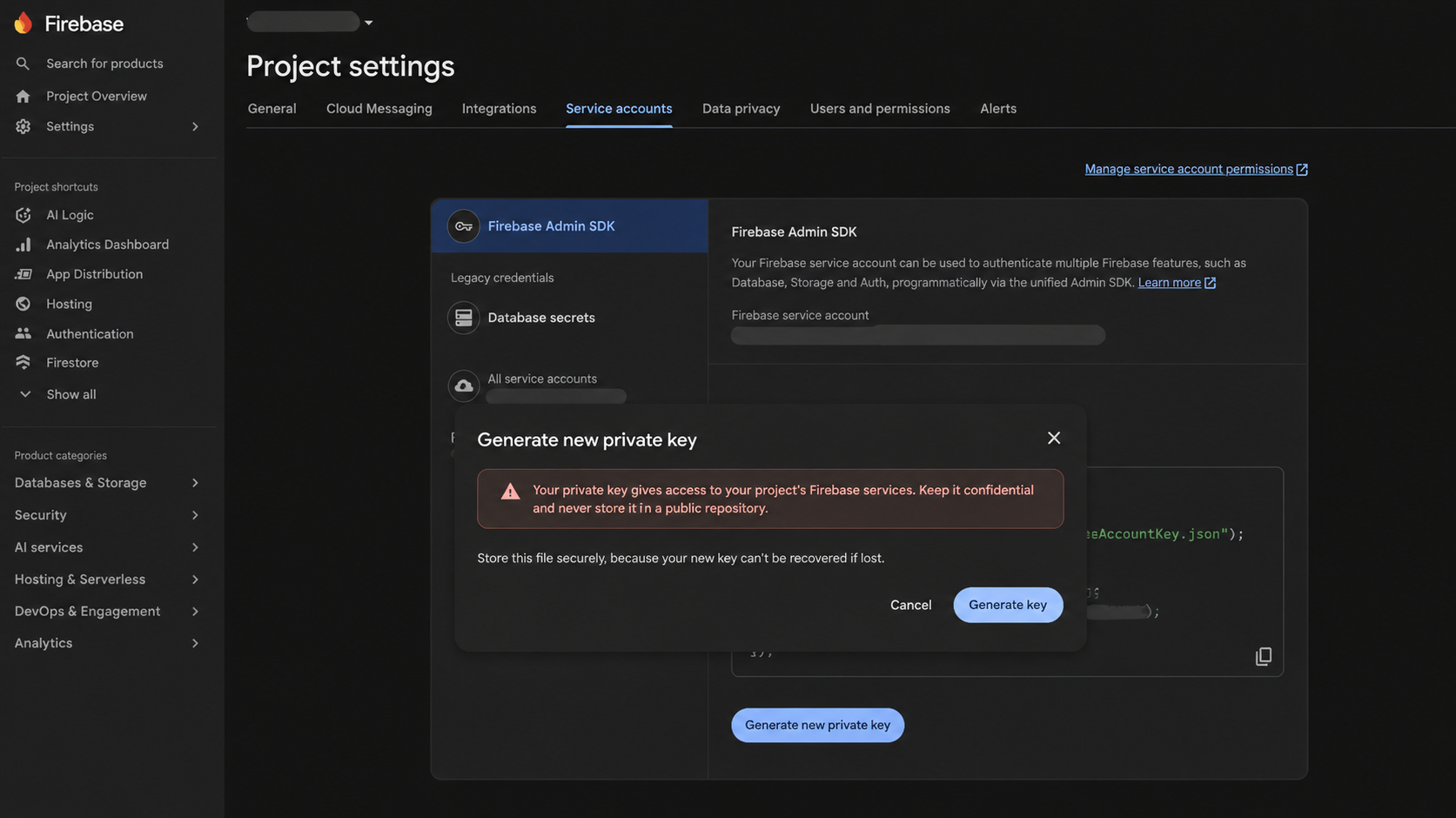Click external link icon beside Manage permissions

click(1302, 170)
